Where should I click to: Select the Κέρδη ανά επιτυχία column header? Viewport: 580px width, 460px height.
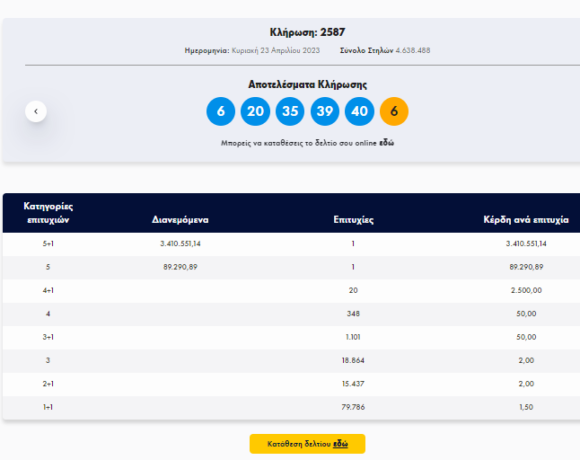(526, 220)
